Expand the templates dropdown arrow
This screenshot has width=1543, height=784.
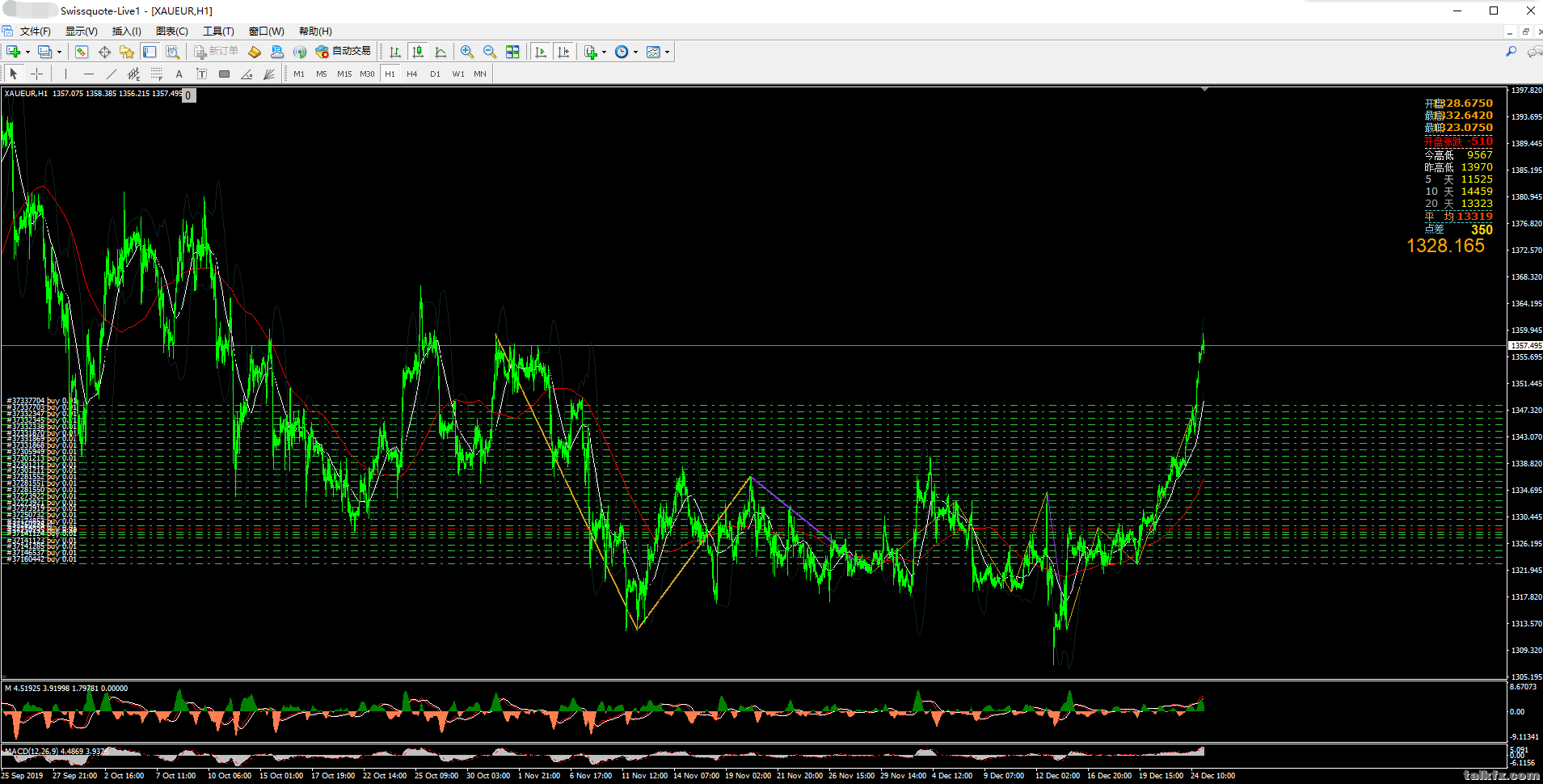667,52
